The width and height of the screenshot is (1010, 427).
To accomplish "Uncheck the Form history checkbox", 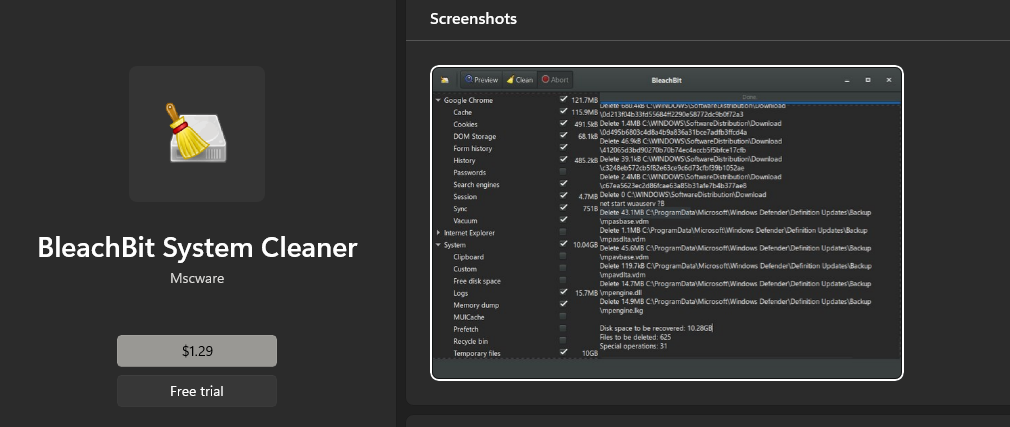I will coord(564,147).
